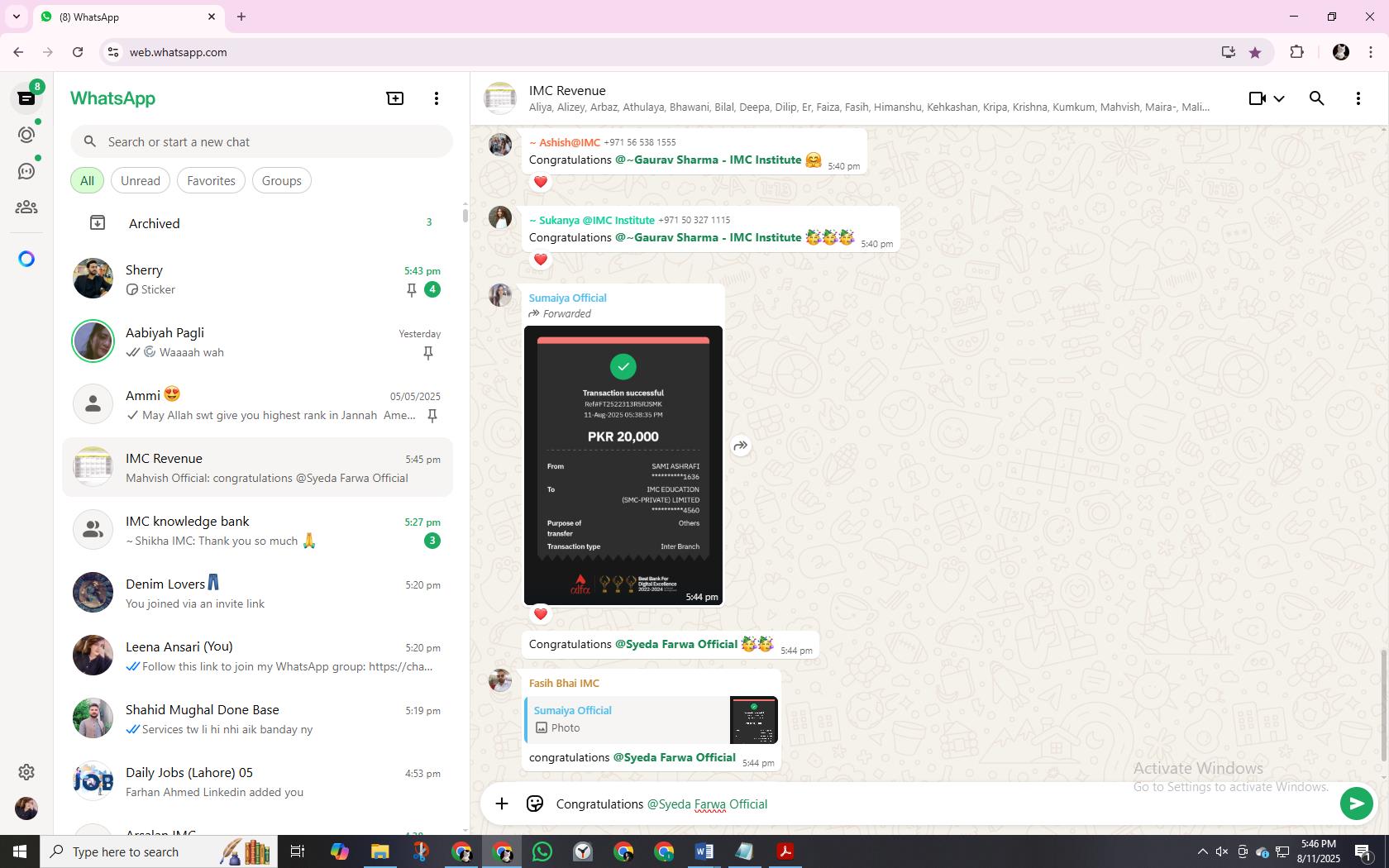1389x868 pixels.
Task: Click Sumaiya Official sender name
Action: point(567,298)
